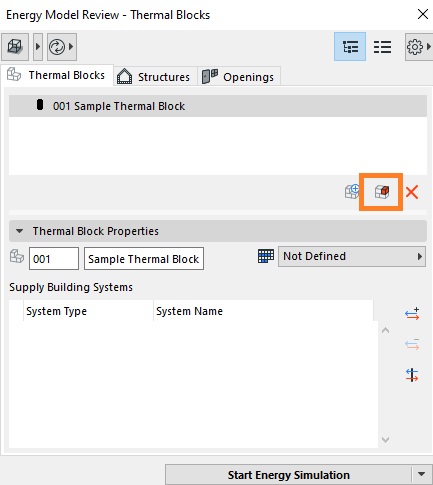Click the Sample Thermal Block name field
This screenshot has height=485, width=433.
click(144, 259)
